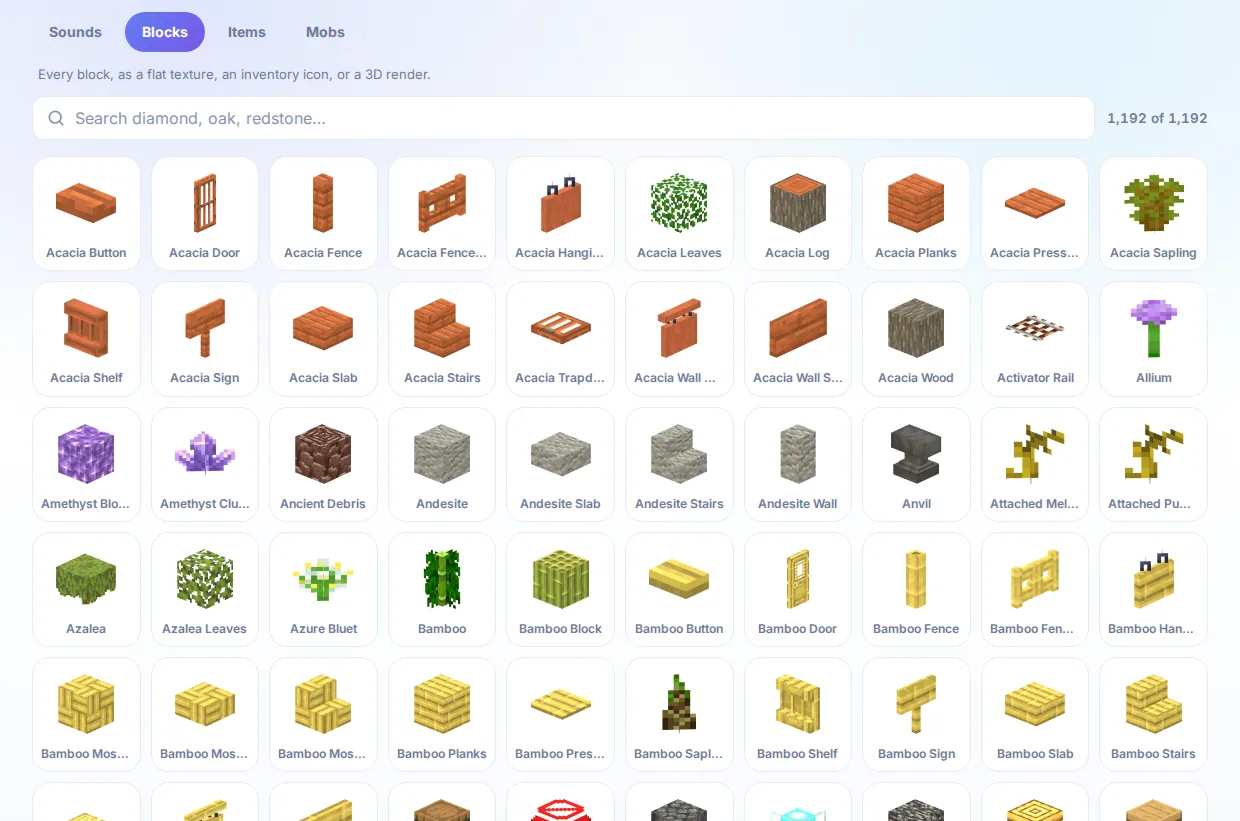1240x821 pixels.
Task: Focus the block search field
Action: (x=563, y=118)
